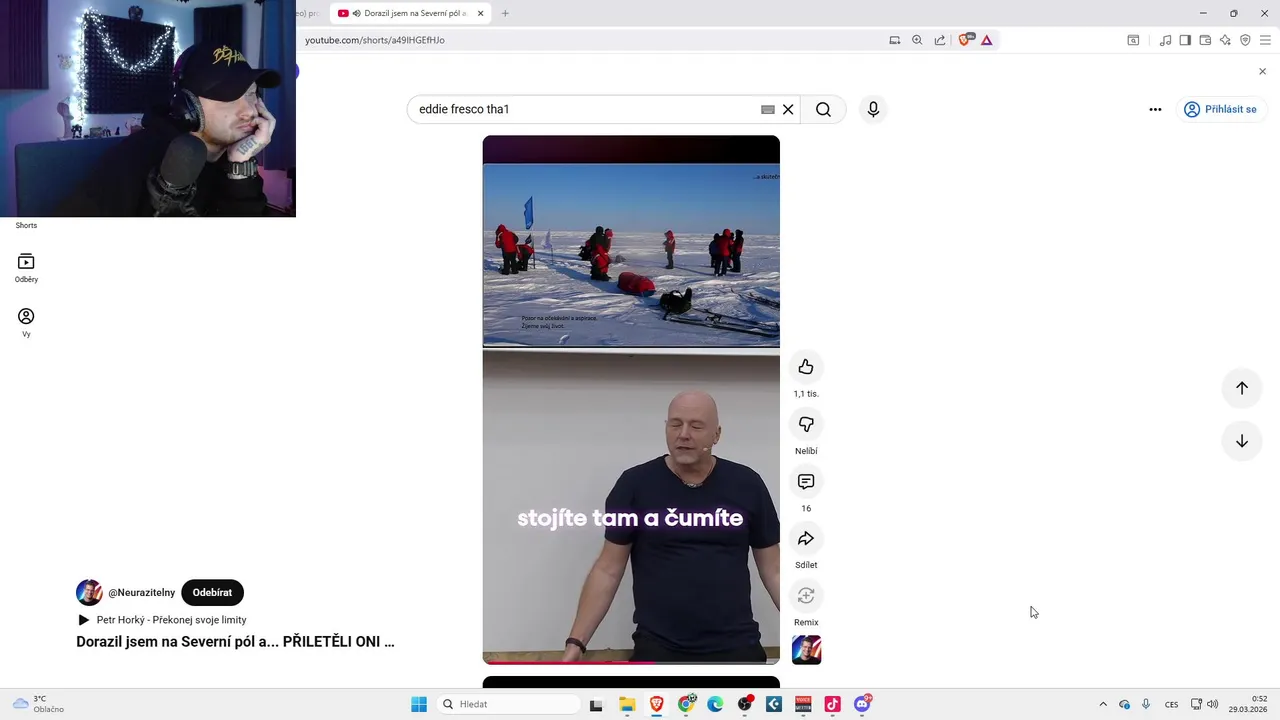The image size is (1280, 720).
Task: Open the tray microphone indicator
Action: coord(1146,704)
